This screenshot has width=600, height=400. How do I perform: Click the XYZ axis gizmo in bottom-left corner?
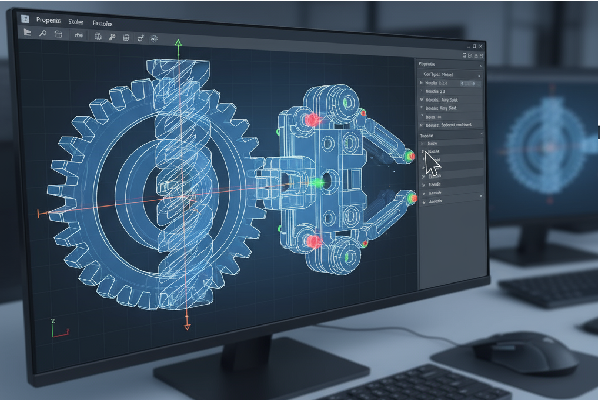coord(56,325)
